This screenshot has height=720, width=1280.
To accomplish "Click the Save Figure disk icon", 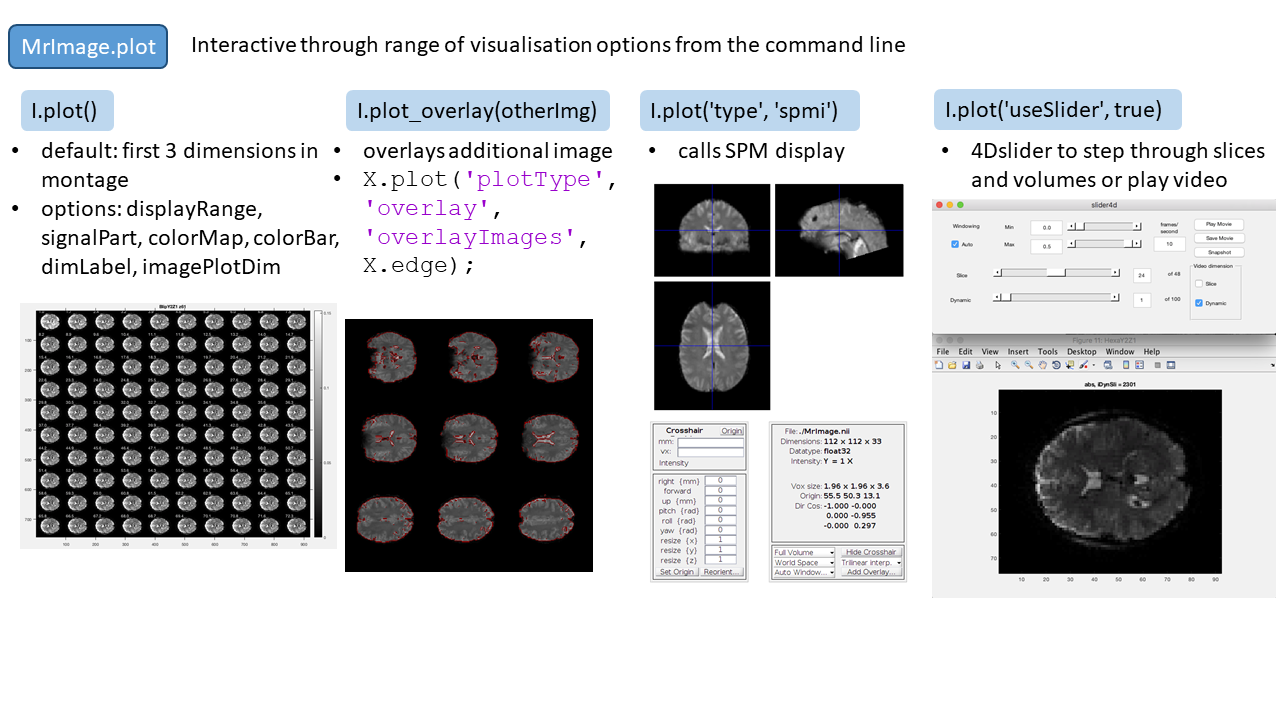I will click(x=966, y=365).
